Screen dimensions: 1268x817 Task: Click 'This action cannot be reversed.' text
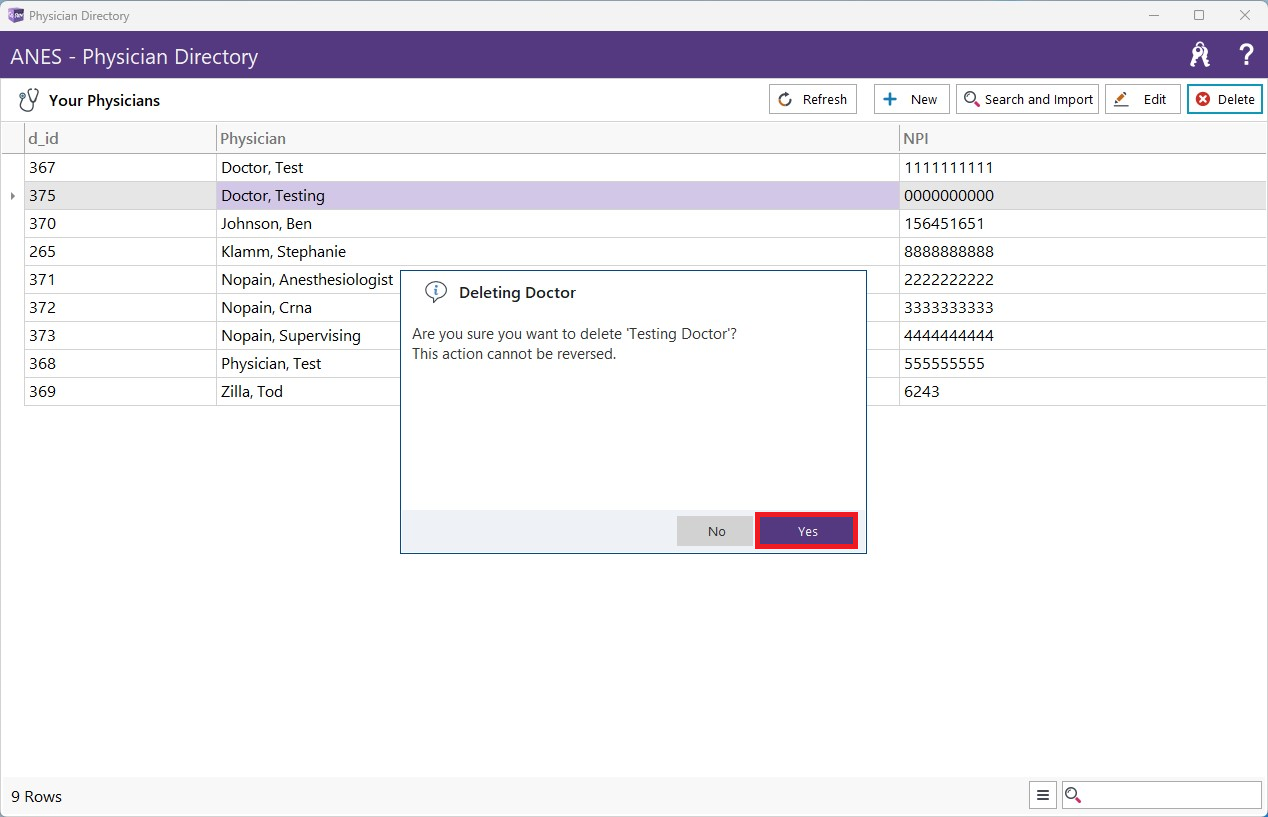[x=514, y=354]
